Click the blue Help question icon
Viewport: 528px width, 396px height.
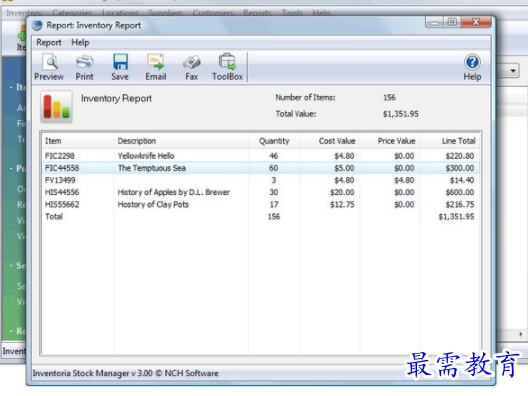click(472, 62)
